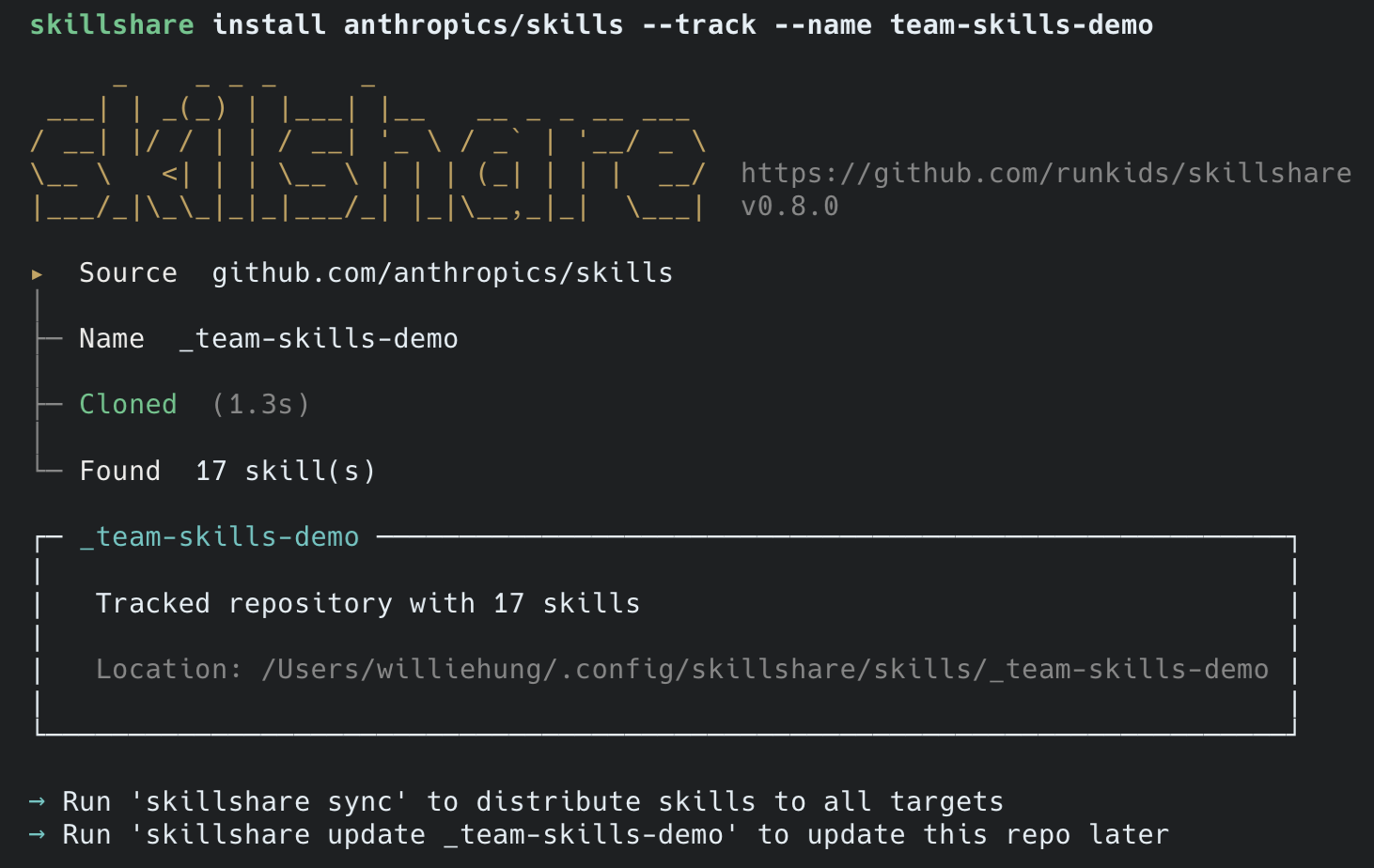Click 'to update this repo later' text
1374x868 pixels.
coord(963,834)
